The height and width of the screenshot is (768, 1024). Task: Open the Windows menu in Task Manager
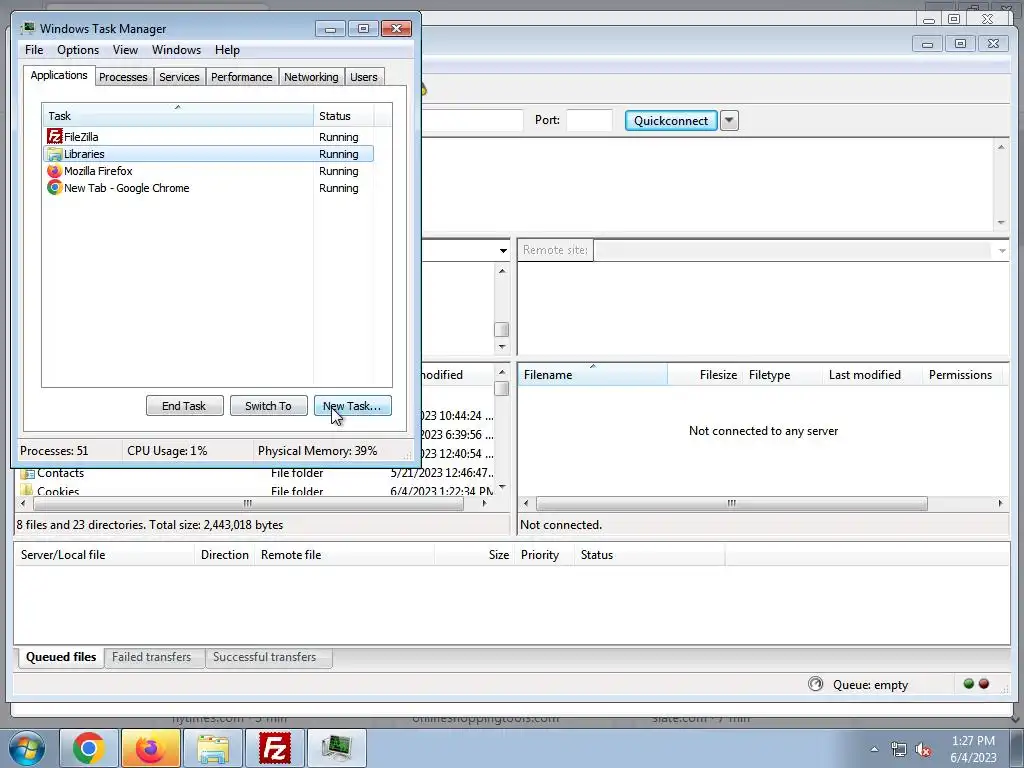176,50
